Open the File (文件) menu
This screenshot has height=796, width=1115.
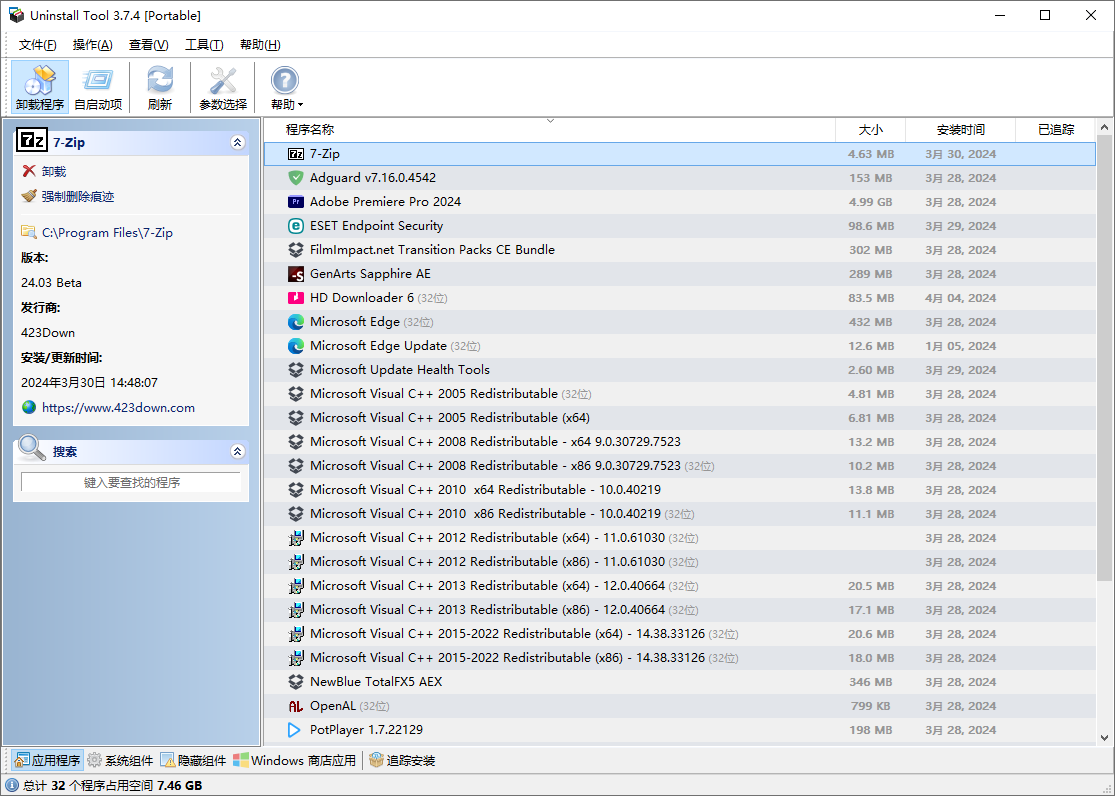coord(38,45)
